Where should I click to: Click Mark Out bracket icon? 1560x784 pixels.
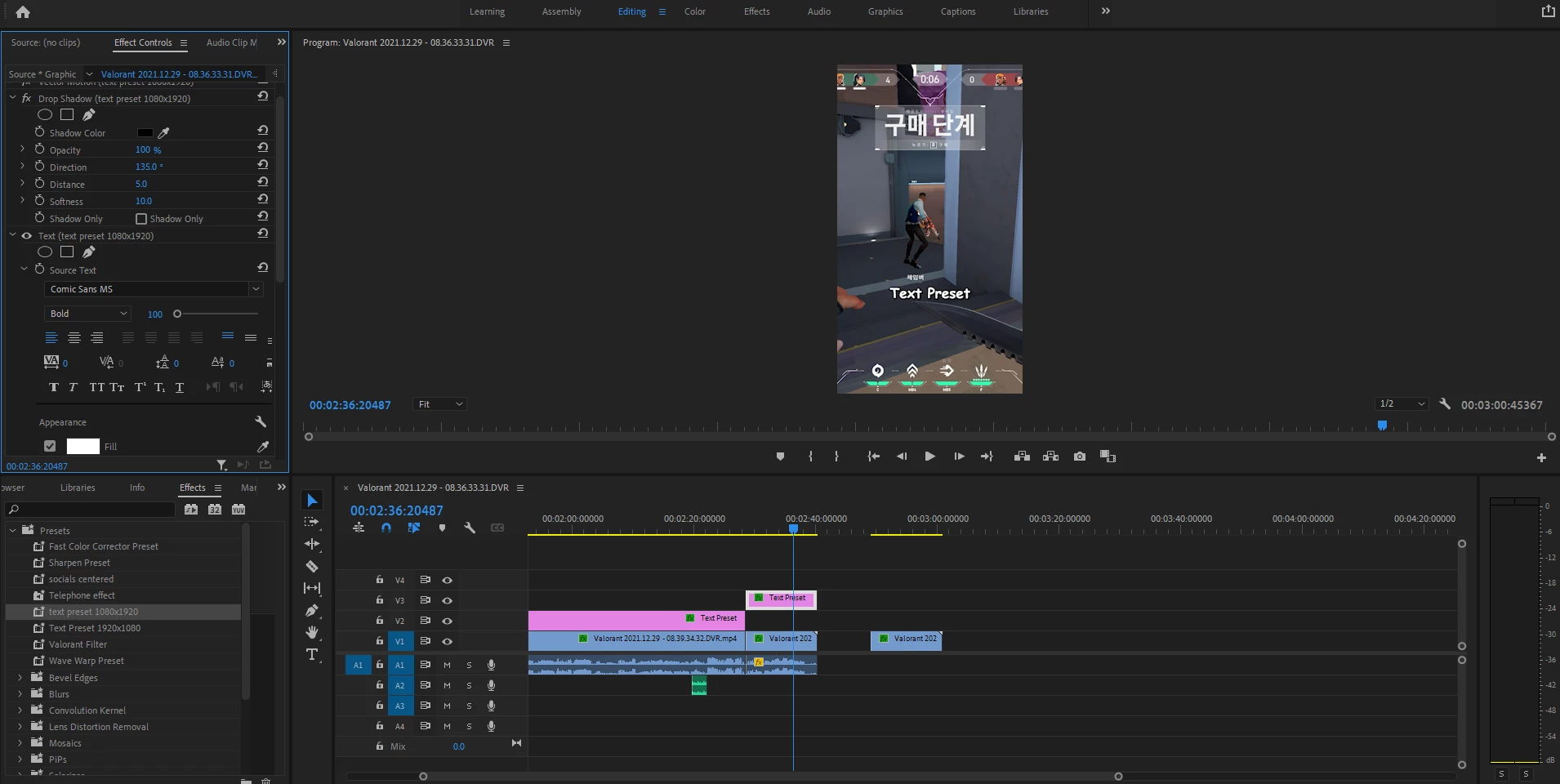coord(836,457)
